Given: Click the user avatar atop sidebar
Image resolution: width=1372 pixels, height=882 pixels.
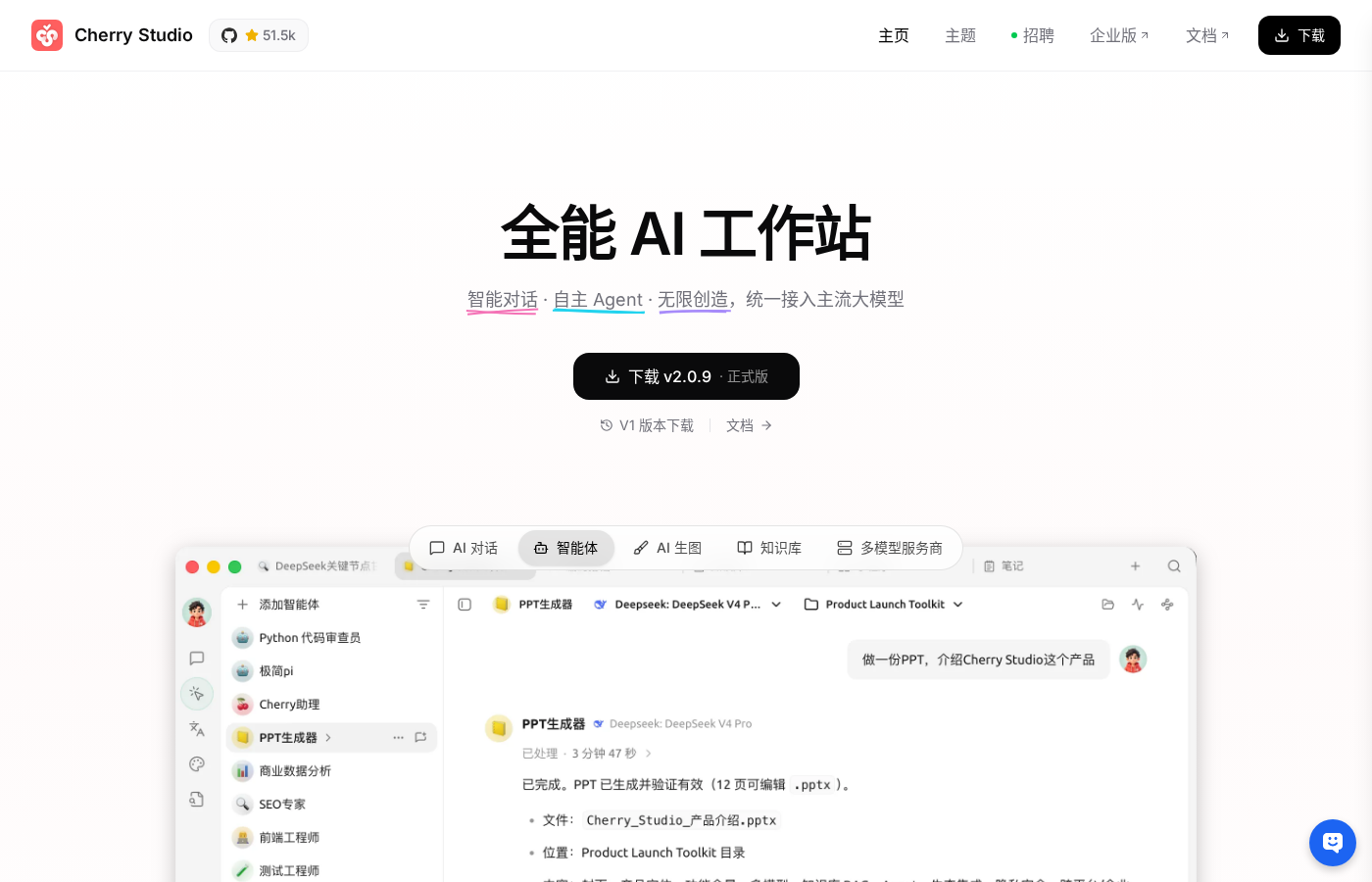Looking at the screenshot, I should tap(197, 613).
